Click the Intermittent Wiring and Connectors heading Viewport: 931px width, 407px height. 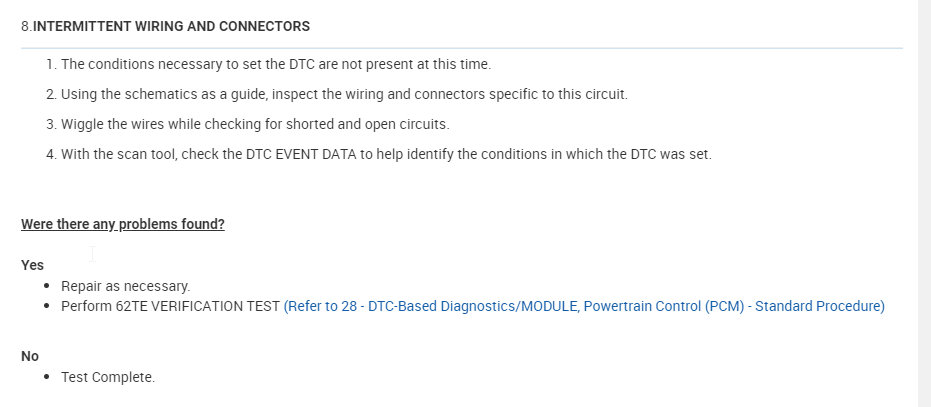tap(171, 26)
